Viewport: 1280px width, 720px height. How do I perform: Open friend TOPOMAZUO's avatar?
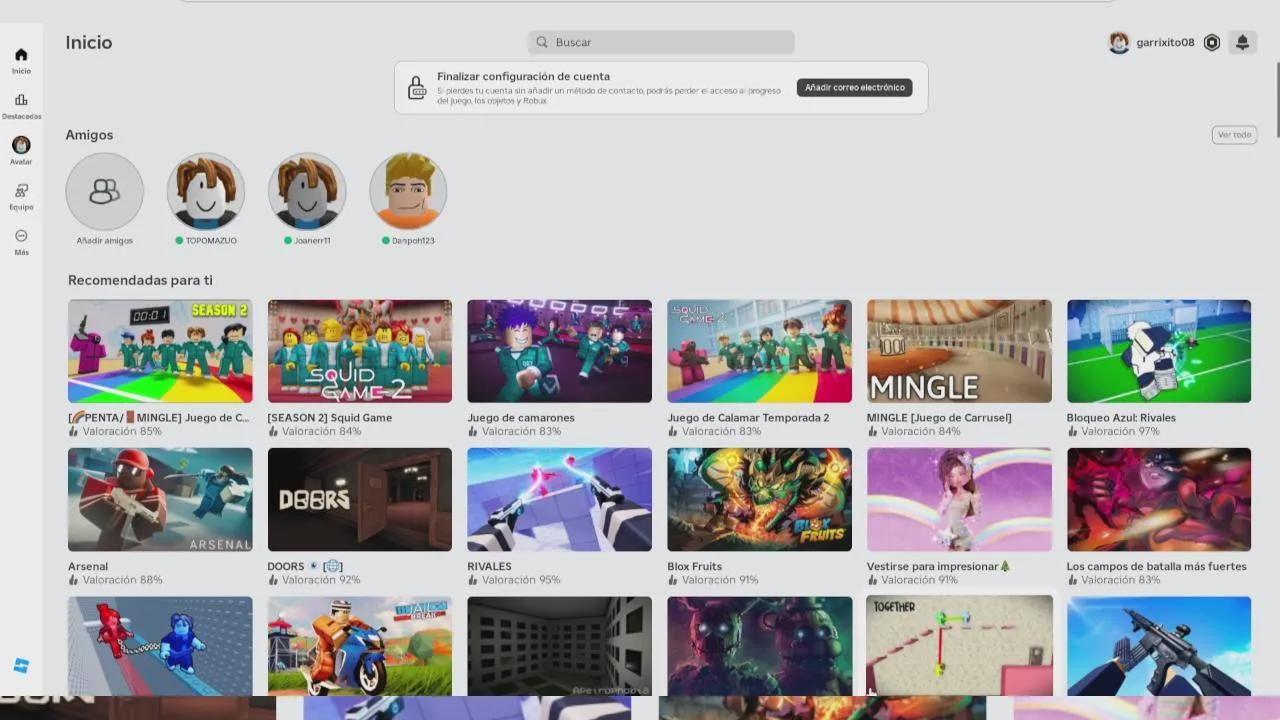(206, 191)
